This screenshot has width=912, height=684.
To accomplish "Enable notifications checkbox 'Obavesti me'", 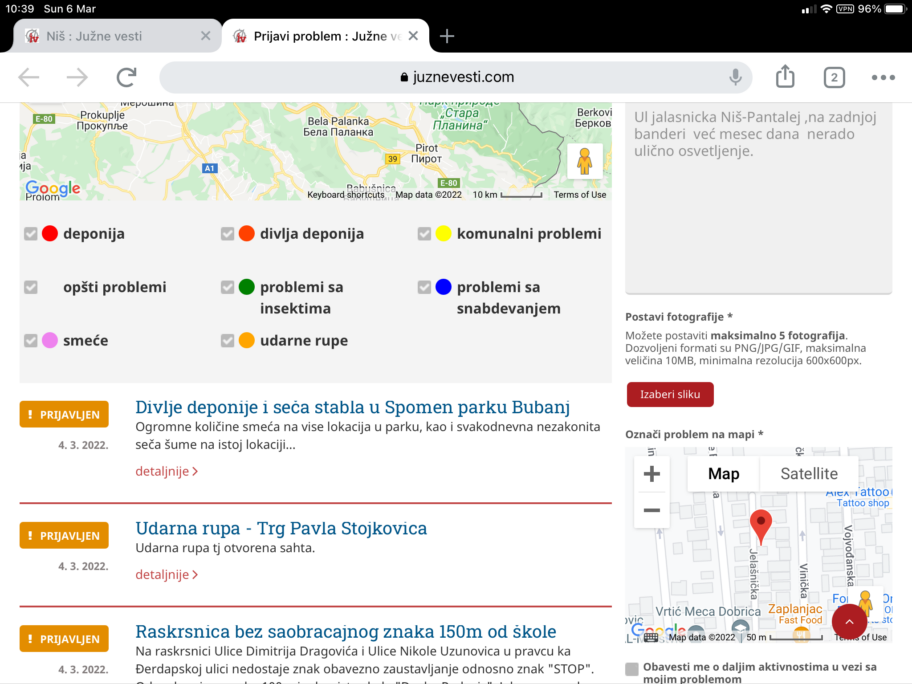I will point(632,669).
